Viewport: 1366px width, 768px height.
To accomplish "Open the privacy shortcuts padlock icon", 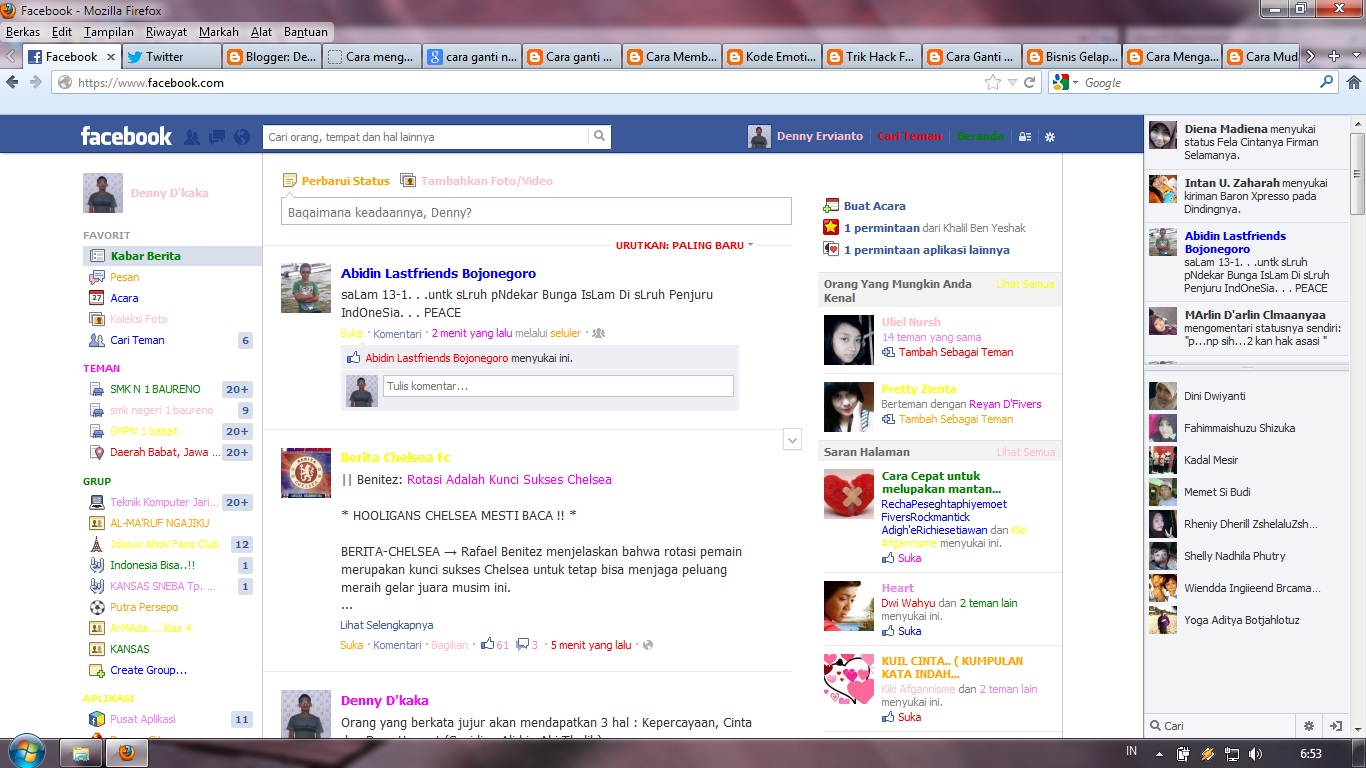I will click(1024, 136).
